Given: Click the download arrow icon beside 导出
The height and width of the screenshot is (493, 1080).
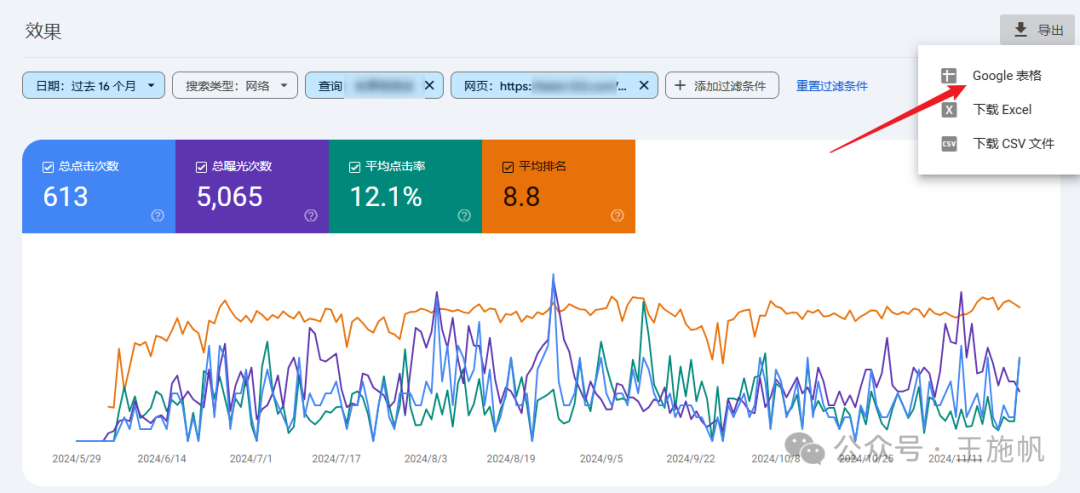Looking at the screenshot, I should 1021,30.
